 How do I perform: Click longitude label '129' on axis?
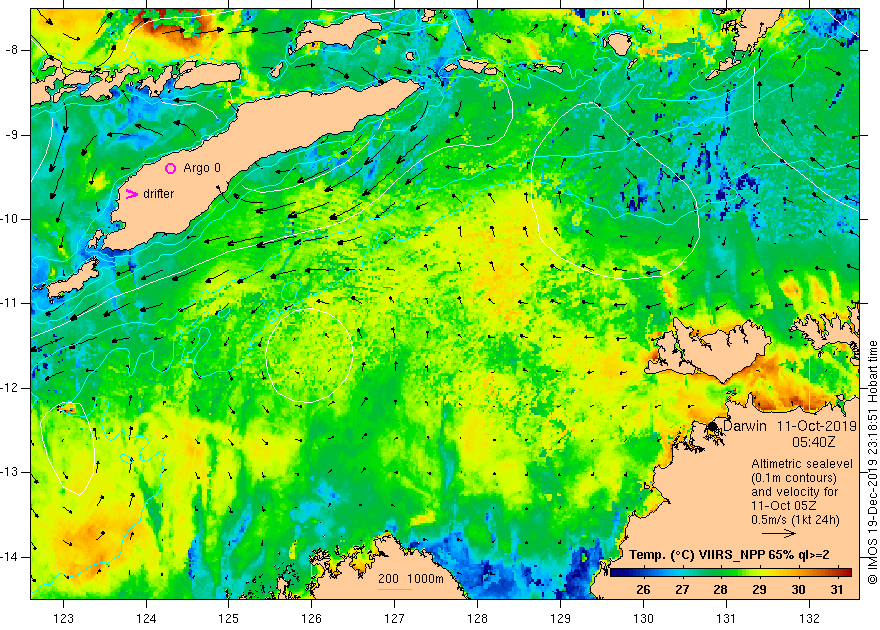coord(560,619)
